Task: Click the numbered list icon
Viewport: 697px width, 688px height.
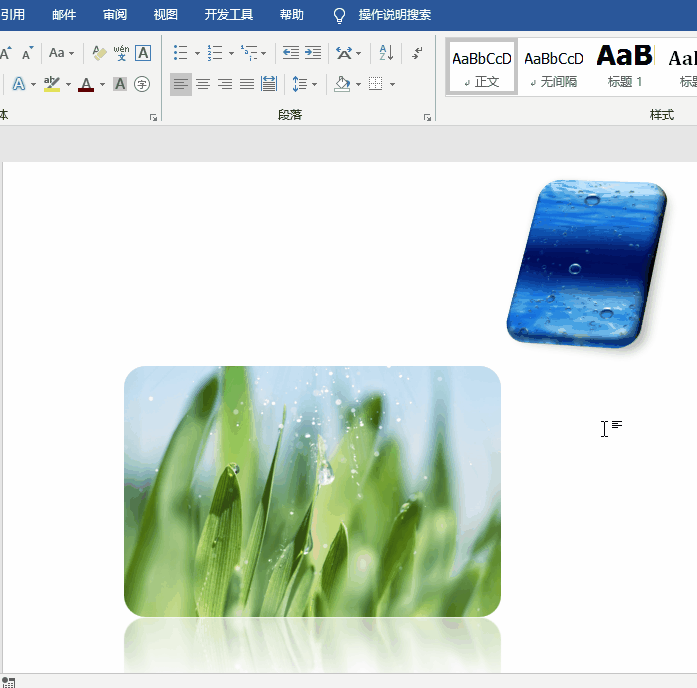Action: click(215, 53)
